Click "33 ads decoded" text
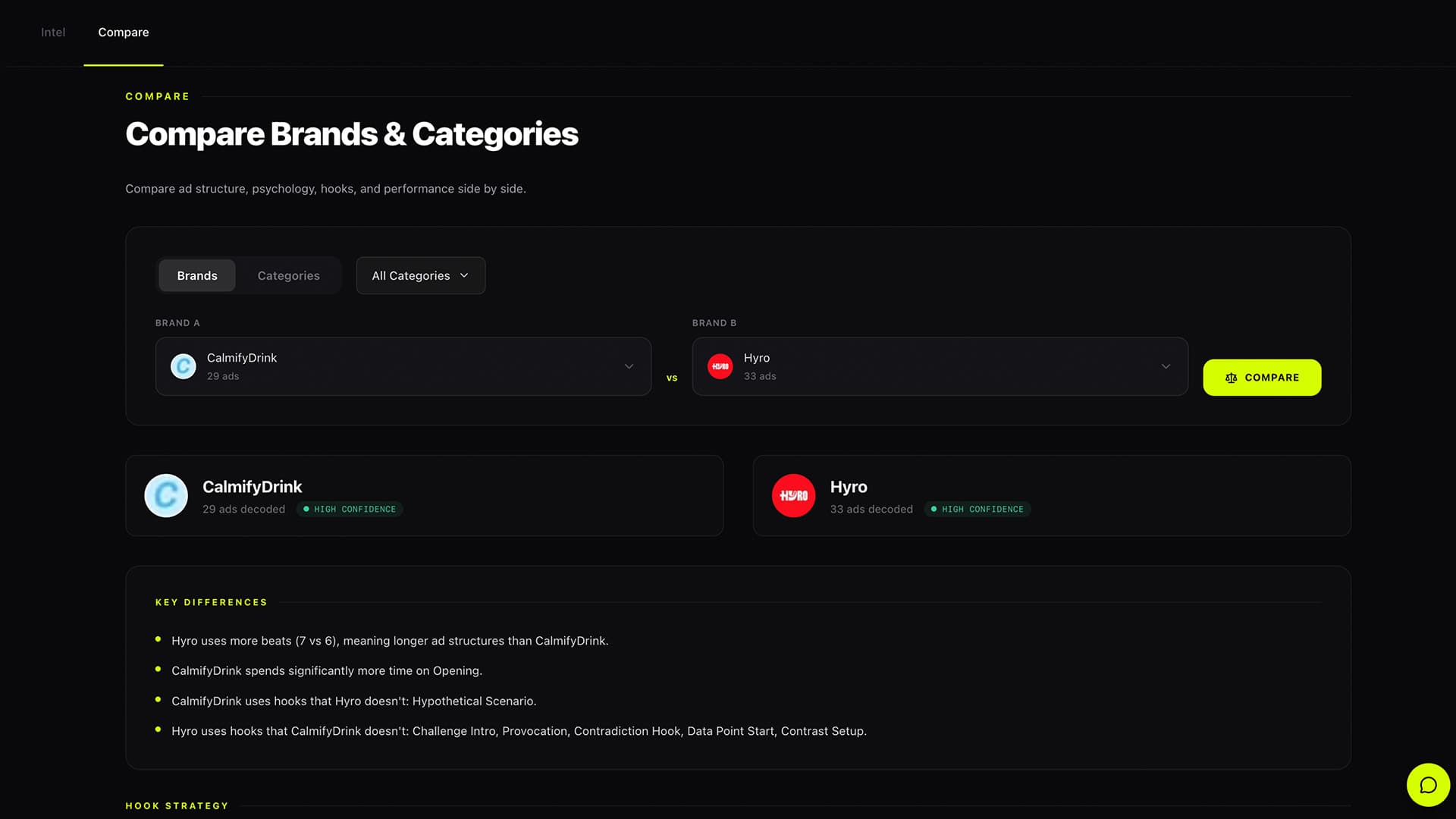This screenshot has width=1456, height=819. 871,510
